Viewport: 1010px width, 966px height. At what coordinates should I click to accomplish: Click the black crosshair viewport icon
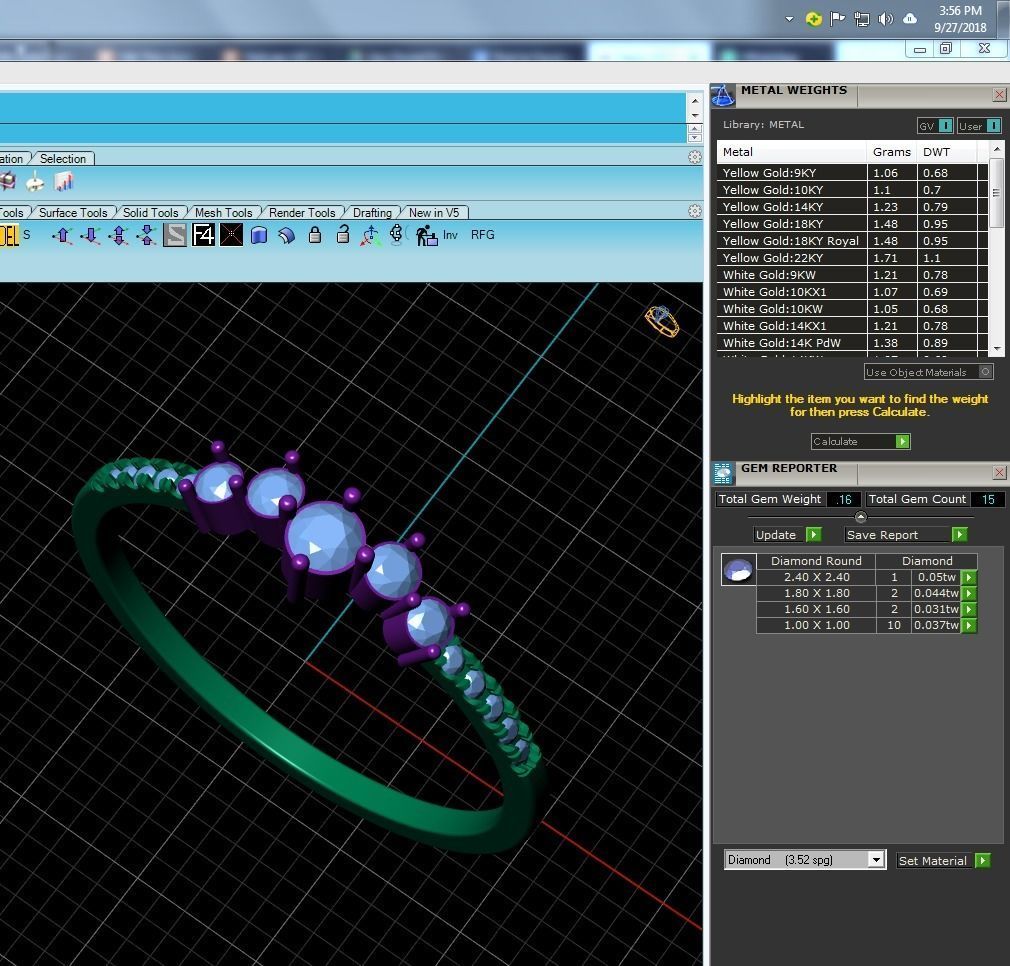coord(231,235)
